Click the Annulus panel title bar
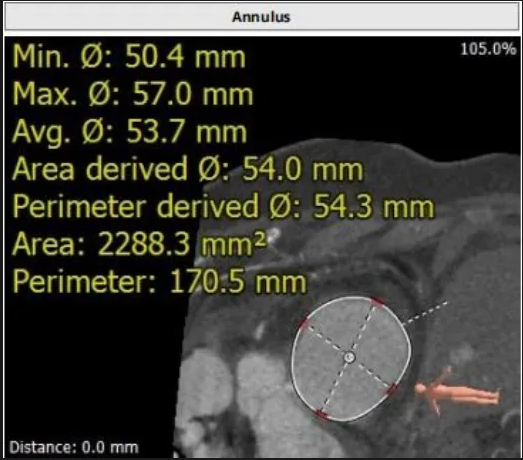 click(x=261, y=17)
